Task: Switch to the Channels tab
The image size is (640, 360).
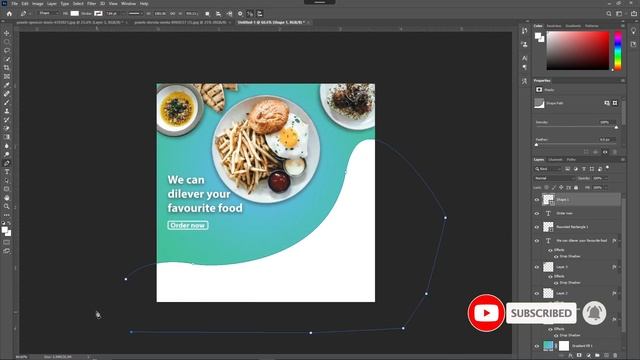Action: coord(555,160)
